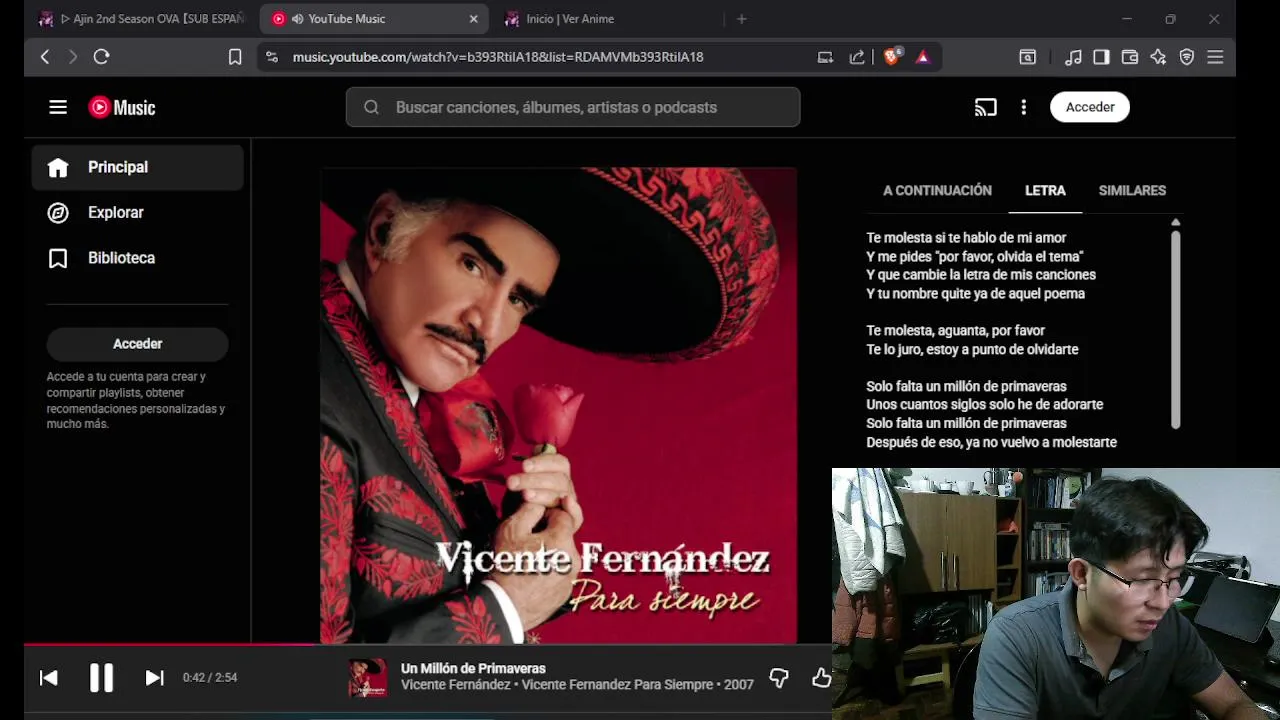
Task: Click the large Vicente Fernández album cover
Action: (x=558, y=405)
